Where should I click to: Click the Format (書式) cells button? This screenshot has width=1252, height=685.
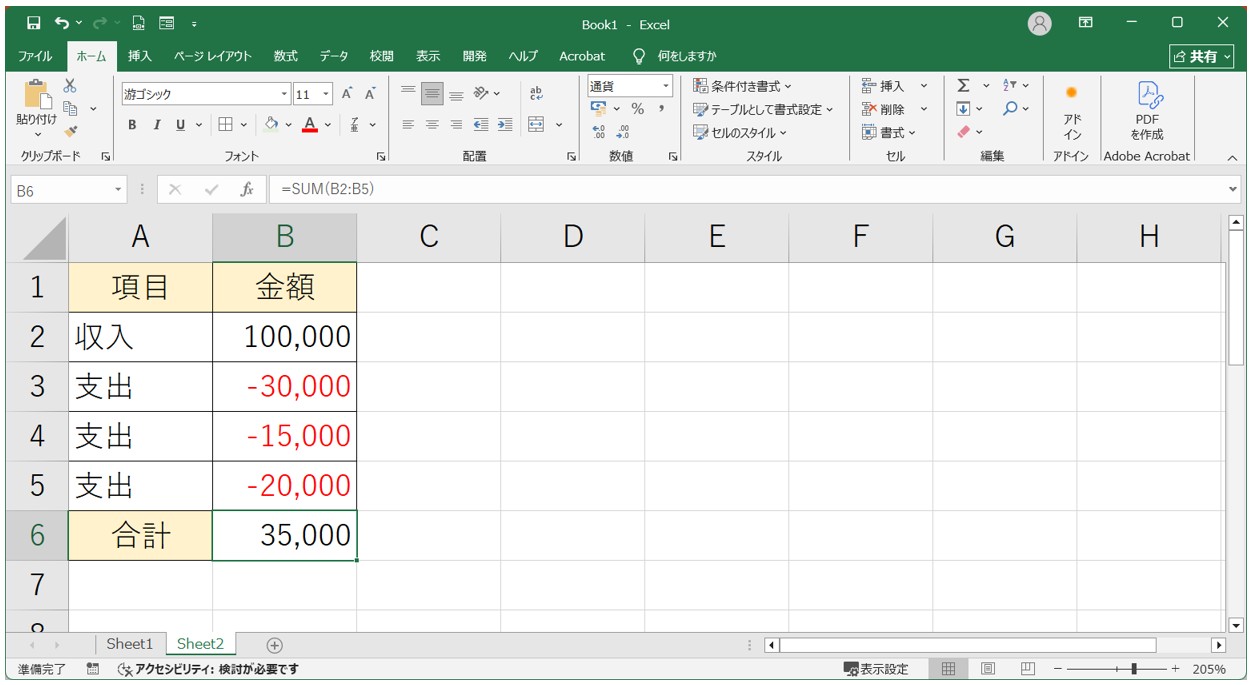(x=889, y=132)
